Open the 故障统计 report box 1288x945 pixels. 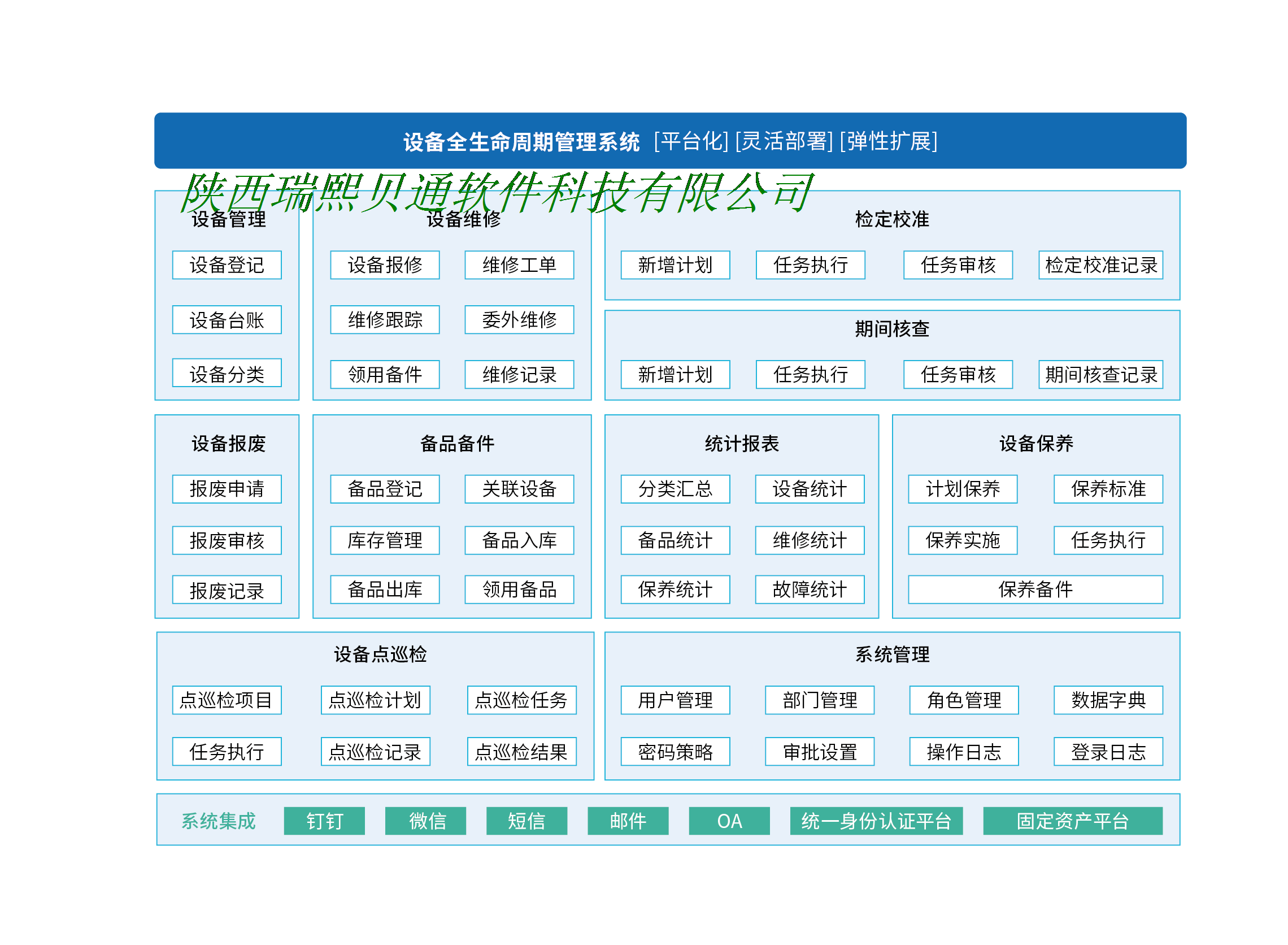click(810, 589)
